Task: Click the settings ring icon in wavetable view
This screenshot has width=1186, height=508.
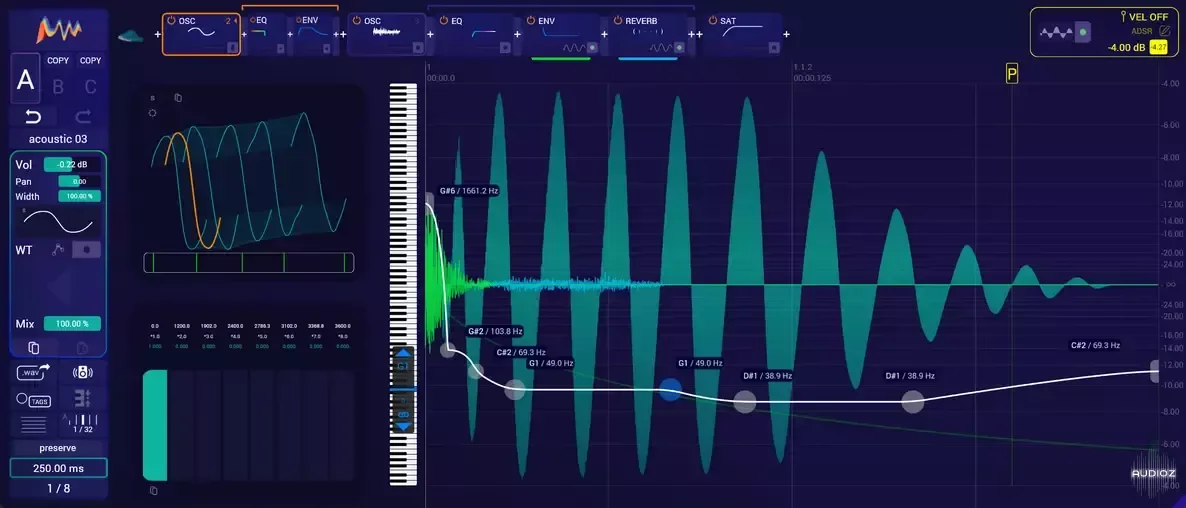Action: pyautogui.click(x=153, y=113)
